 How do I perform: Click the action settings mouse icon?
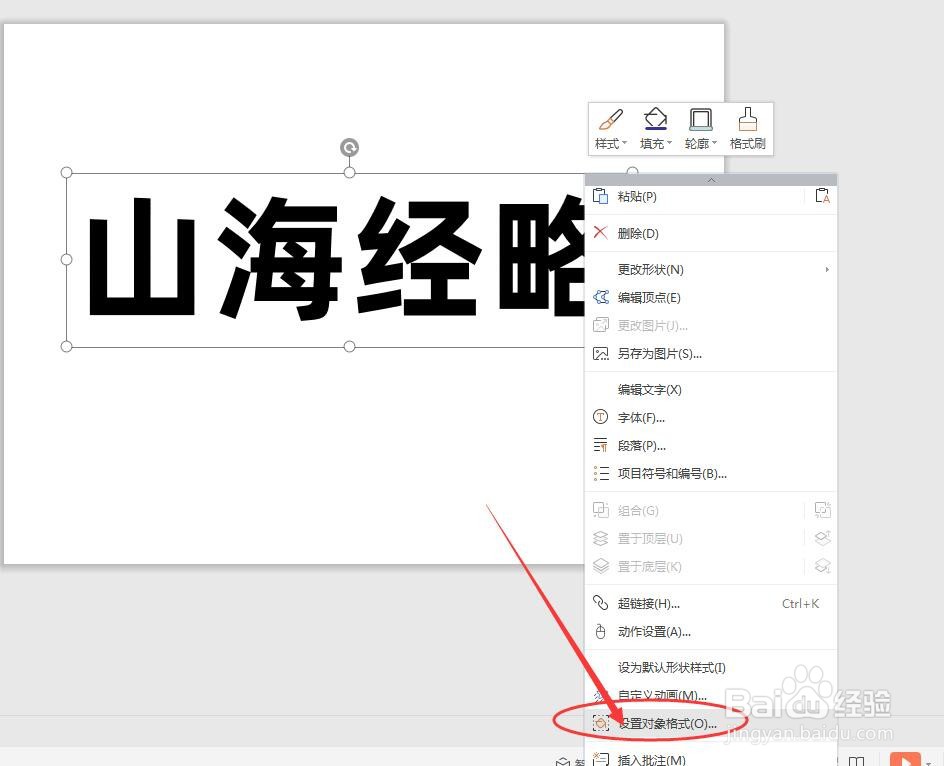pyautogui.click(x=600, y=631)
